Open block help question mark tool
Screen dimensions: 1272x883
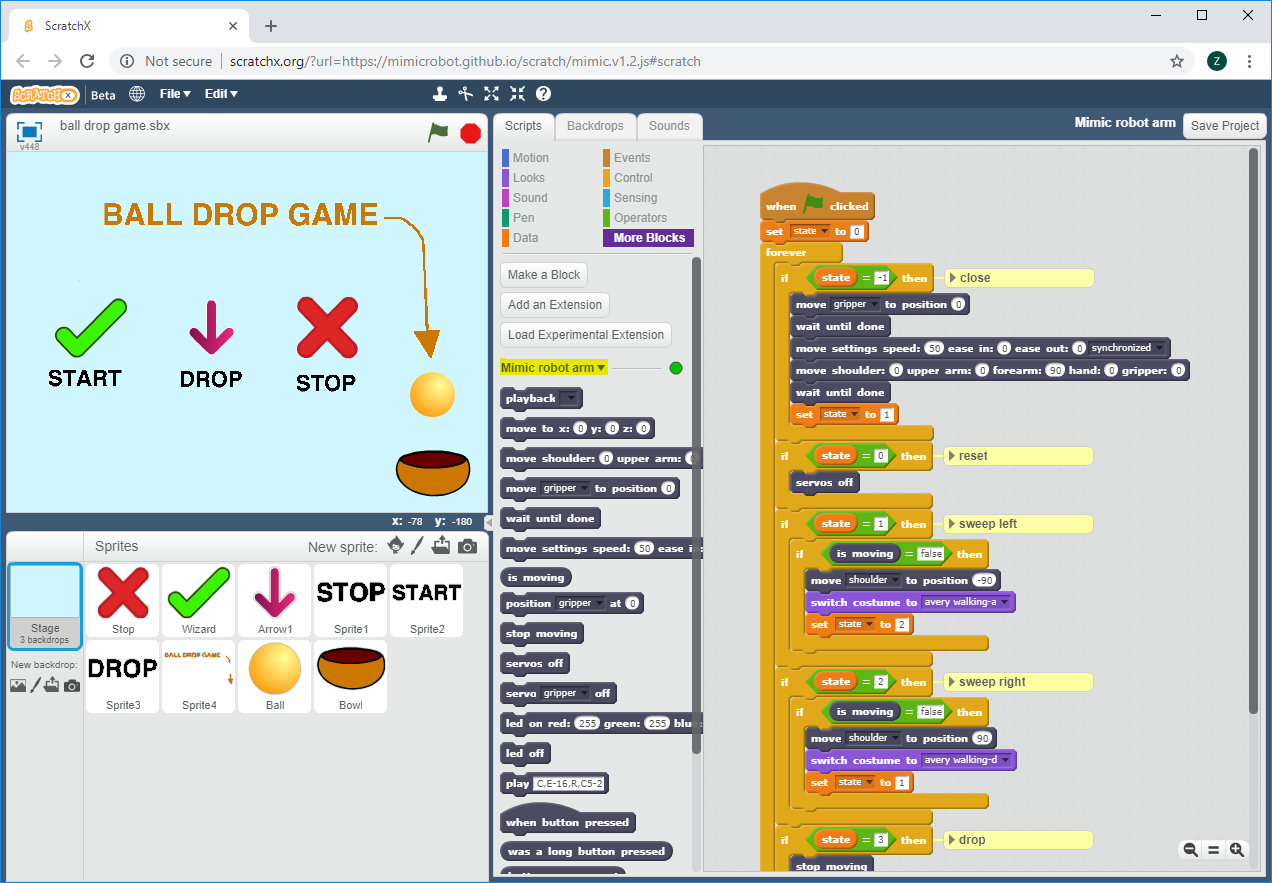coord(543,94)
